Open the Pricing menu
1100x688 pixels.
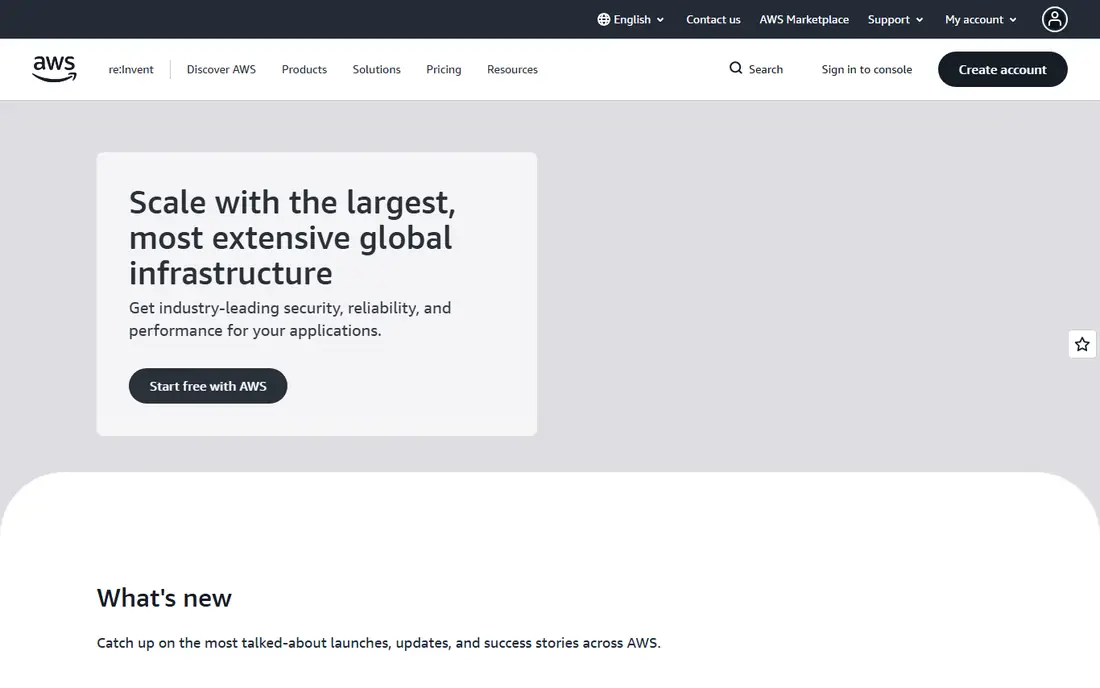[x=443, y=69]
